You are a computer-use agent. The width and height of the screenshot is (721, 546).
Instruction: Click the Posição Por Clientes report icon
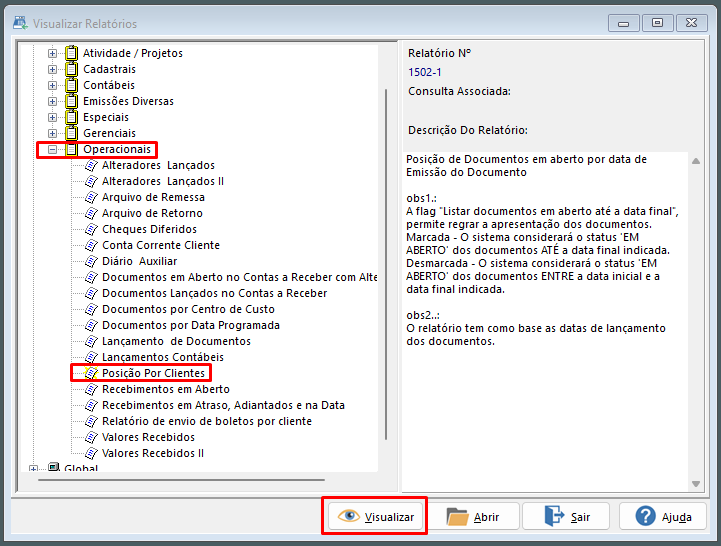coord(92,373)
